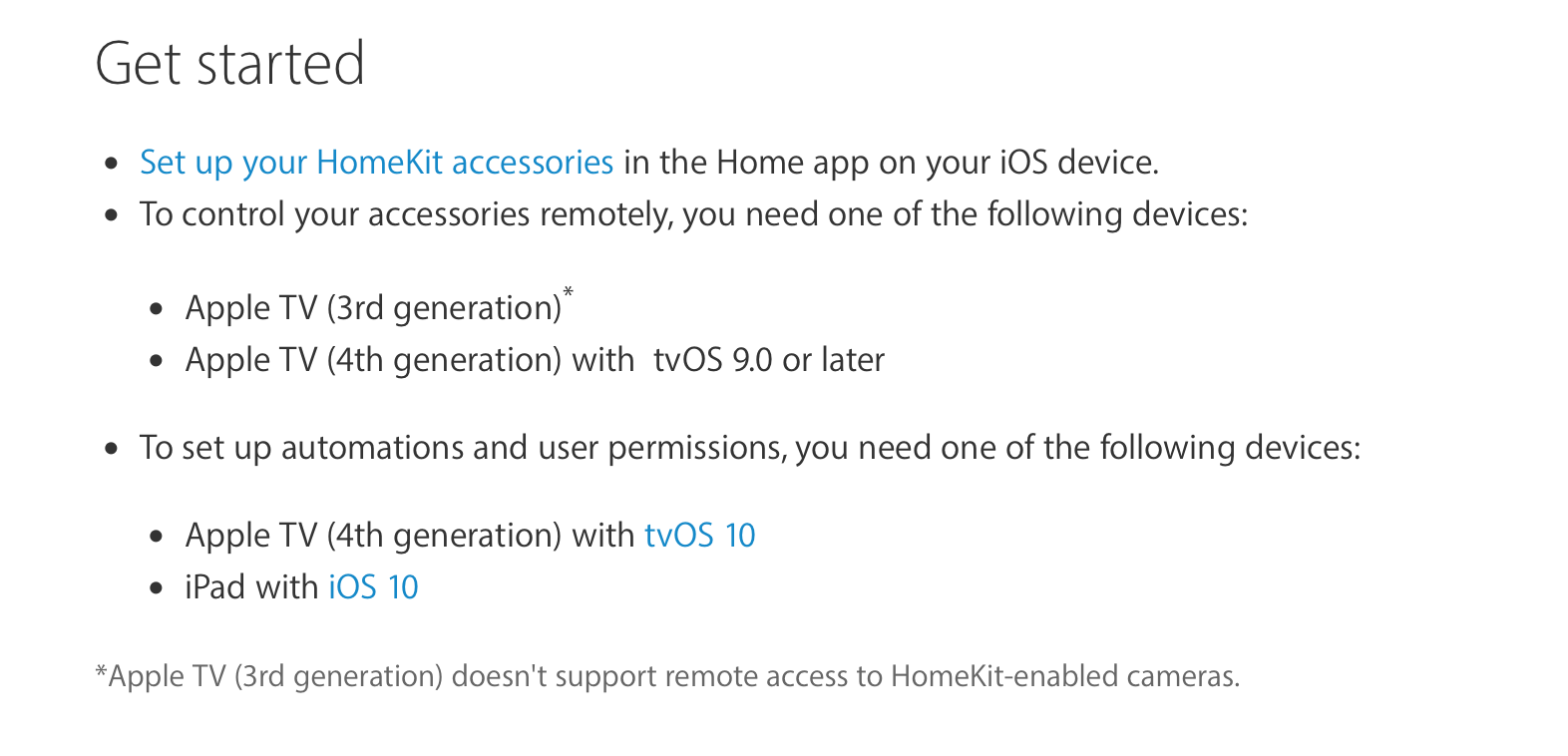Viewport: 1568px width, 756px height.
Task: Click 'Apple TV (4th generation) with' before tvOS 10
Action: pos(410,536)
